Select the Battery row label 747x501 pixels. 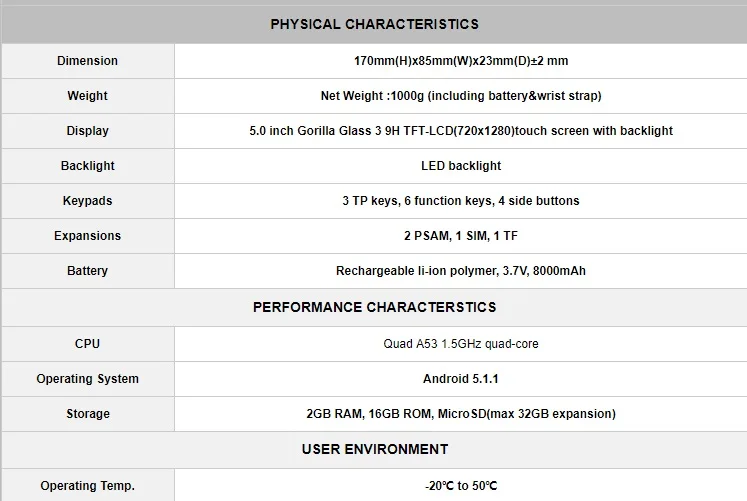[87, 271]
